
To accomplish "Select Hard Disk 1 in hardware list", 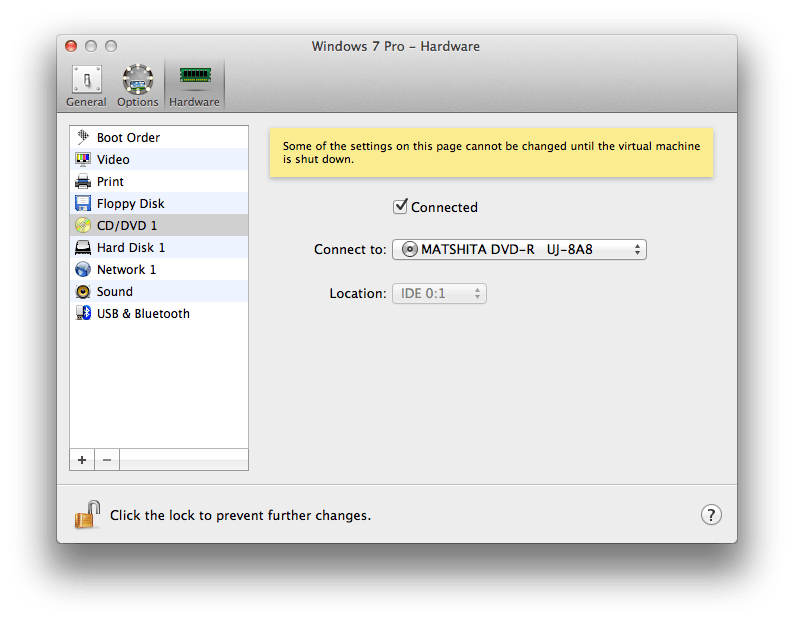I will [159, 247].
